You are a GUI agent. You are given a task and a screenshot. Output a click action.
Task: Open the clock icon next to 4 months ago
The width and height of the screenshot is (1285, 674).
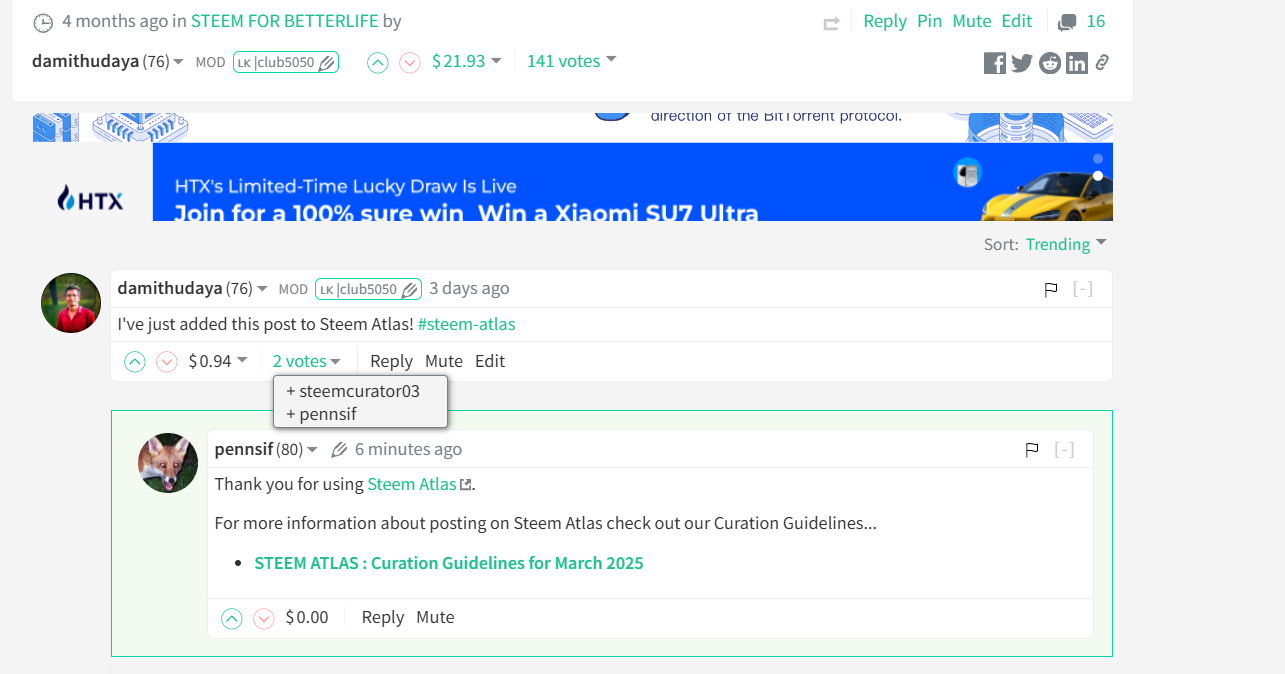43,22
